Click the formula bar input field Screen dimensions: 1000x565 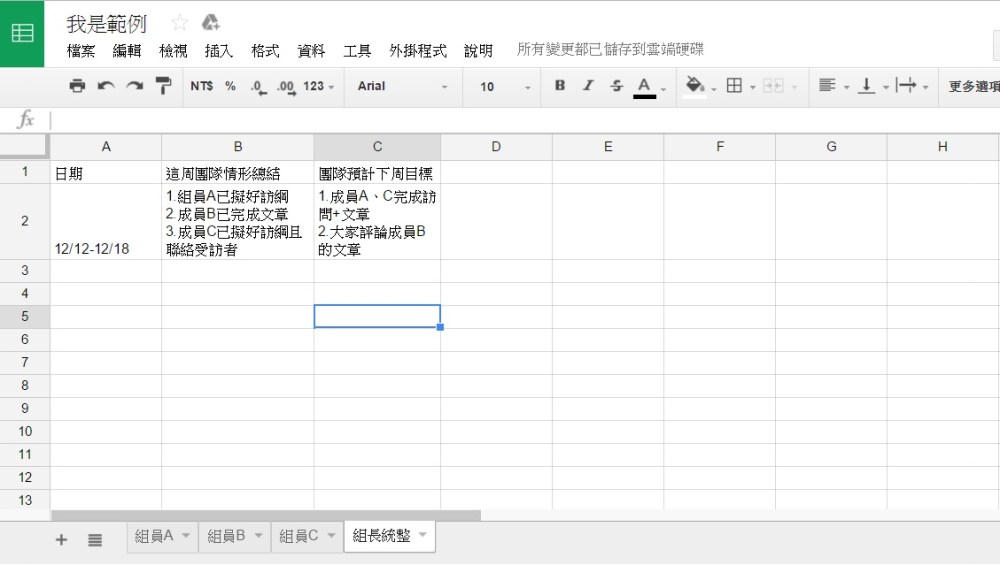520,120
